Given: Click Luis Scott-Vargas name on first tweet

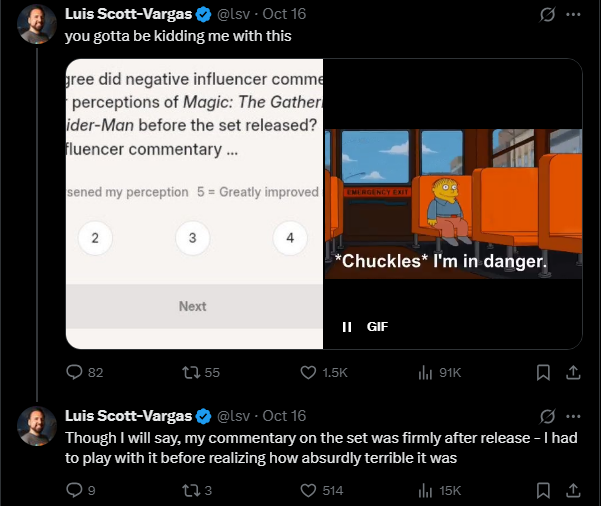Looking at the screenshot, I should click(127, 15).
